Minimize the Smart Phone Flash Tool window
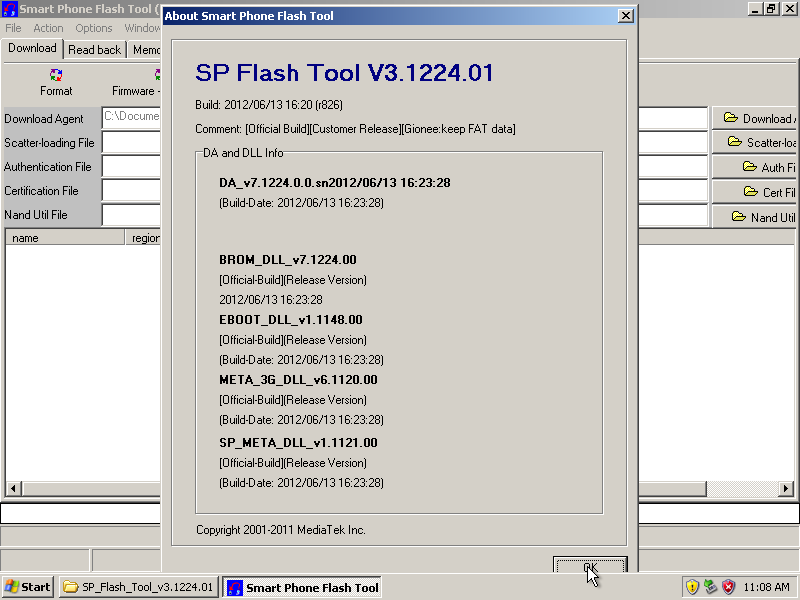Viewport: 800px width, 600px height. (756, 9)
